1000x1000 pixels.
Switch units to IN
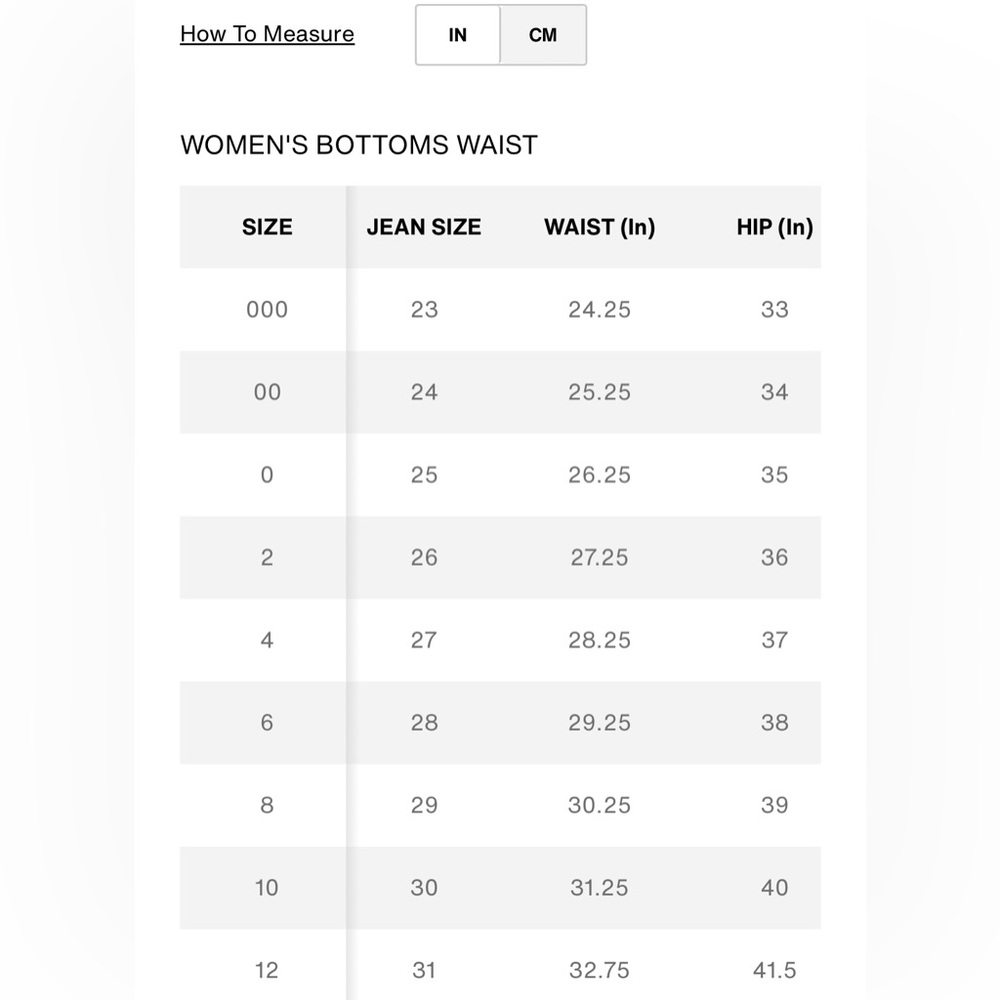(458, 35)
